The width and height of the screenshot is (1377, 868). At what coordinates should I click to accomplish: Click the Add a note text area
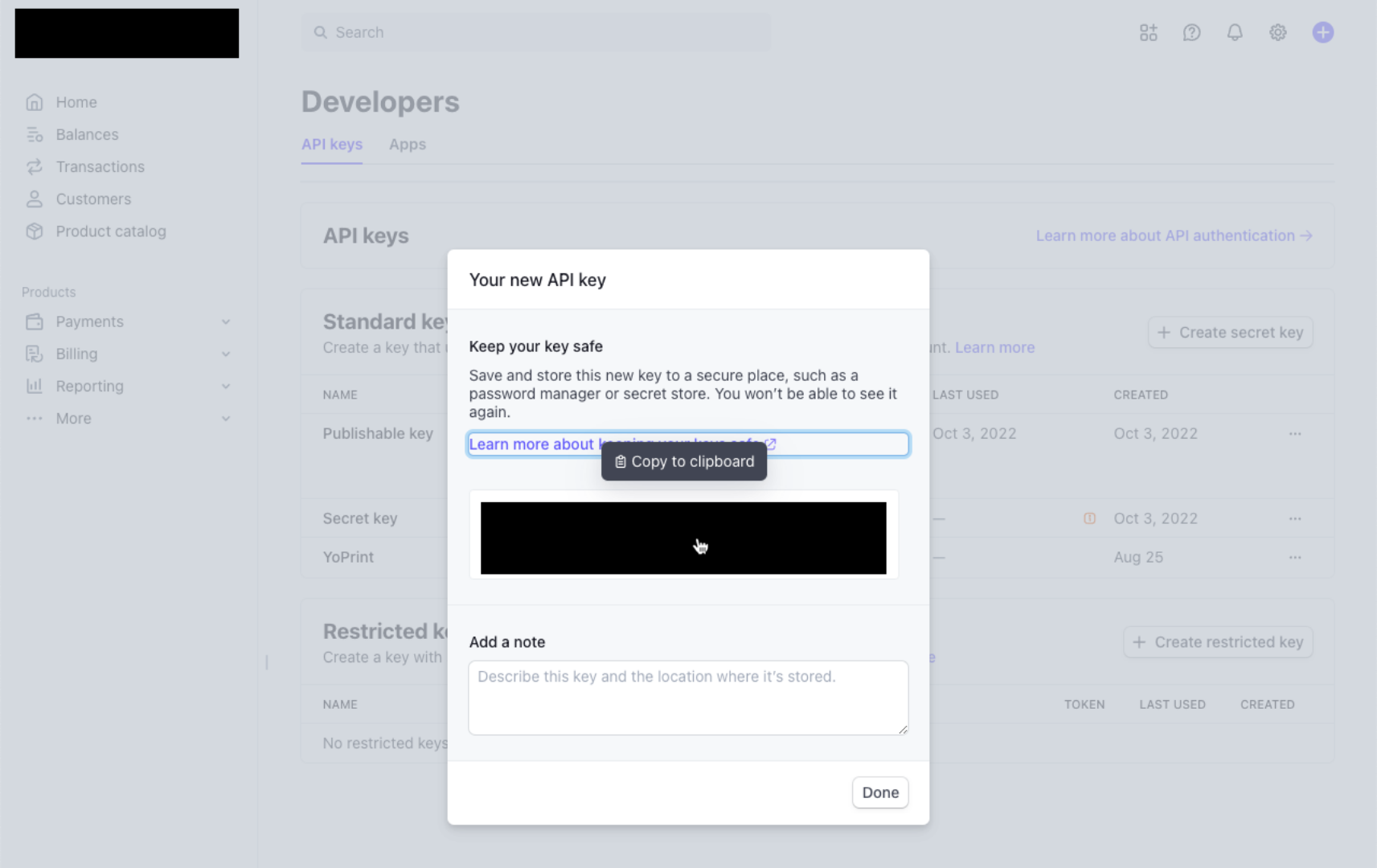pyautogui.click(x=688, y=698)
